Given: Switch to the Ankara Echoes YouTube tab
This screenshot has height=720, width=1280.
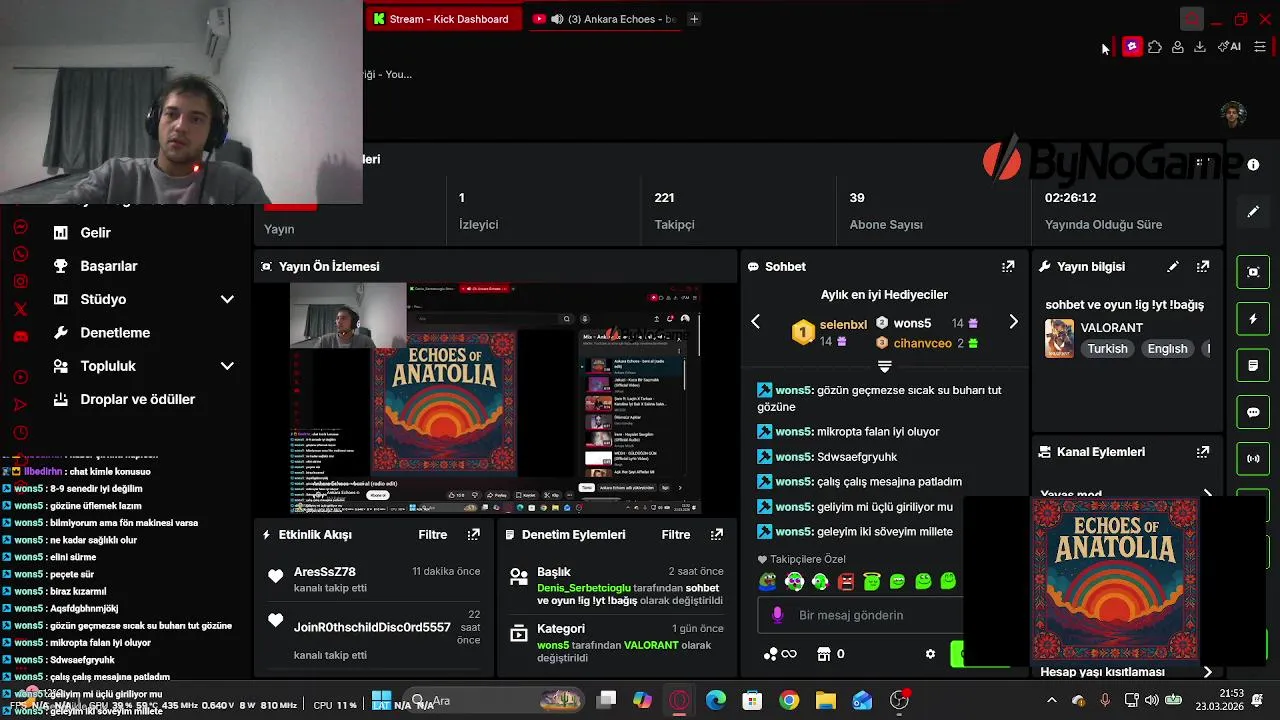Looking at the screenshot, I should pos(605,18).
